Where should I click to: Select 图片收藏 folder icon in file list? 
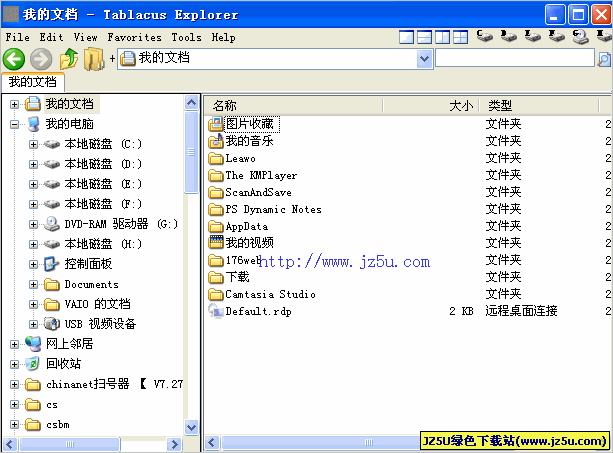216,124
